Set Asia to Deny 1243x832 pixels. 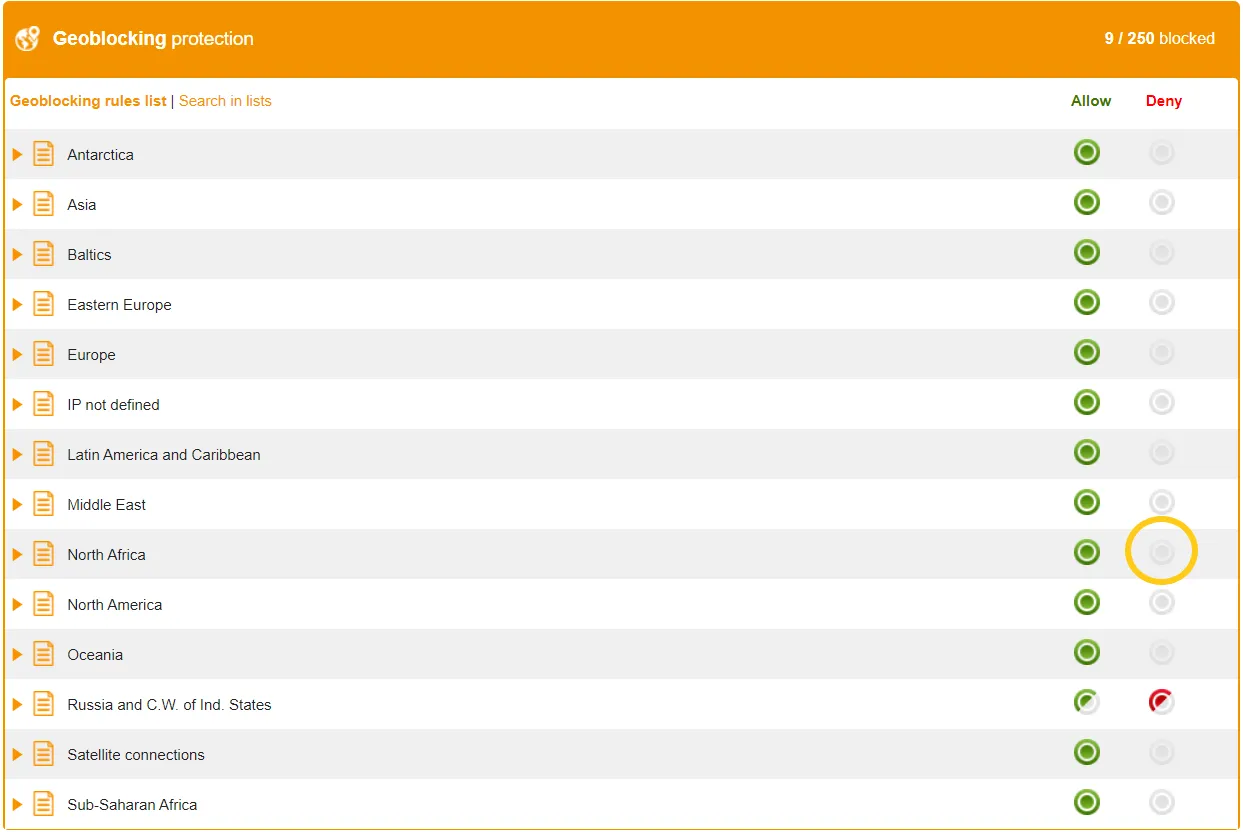[1161, 203]
